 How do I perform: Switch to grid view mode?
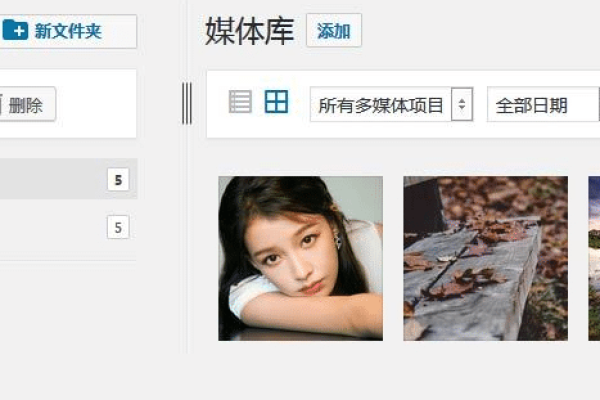point(276,102)
